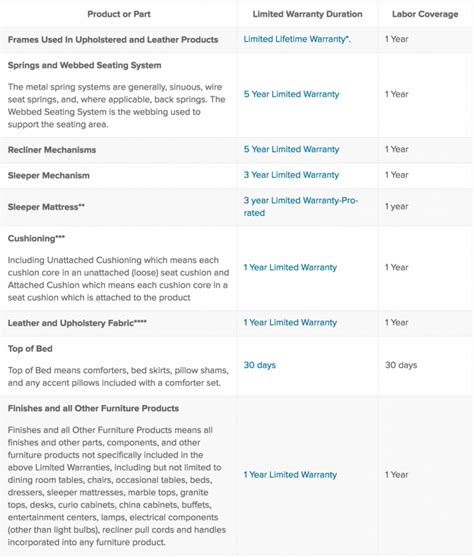Open 1 Year warranty for Finishes and Other Products

[x=290, y=475]
